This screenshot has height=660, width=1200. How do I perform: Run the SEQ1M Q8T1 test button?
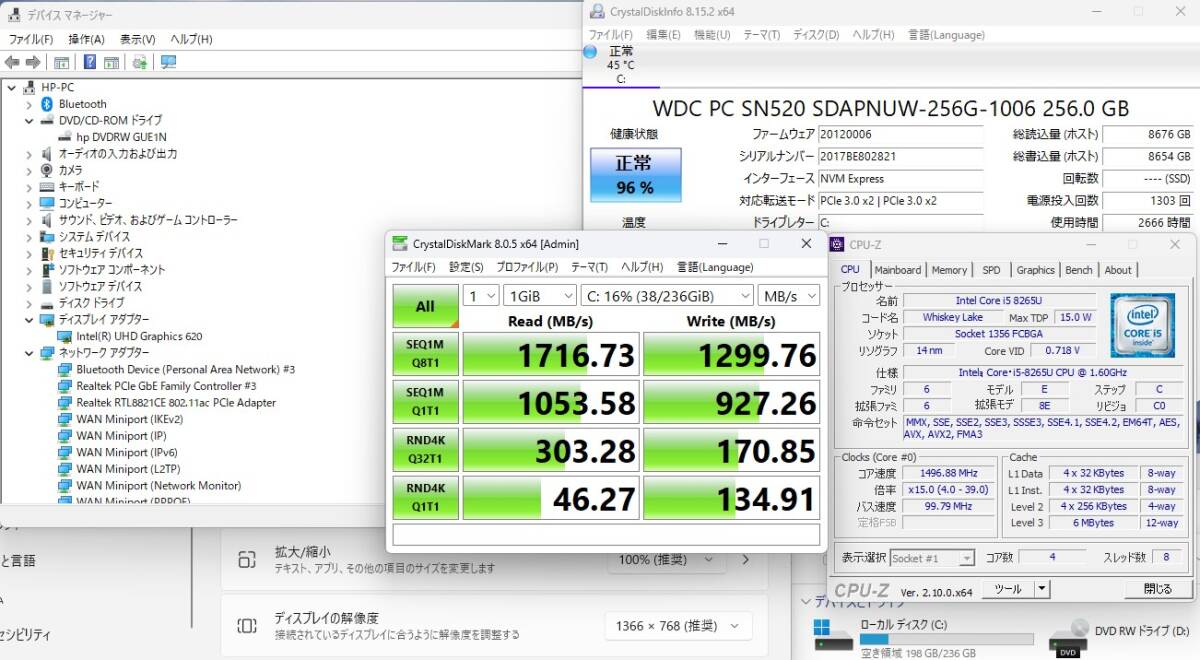click(425, 354)
